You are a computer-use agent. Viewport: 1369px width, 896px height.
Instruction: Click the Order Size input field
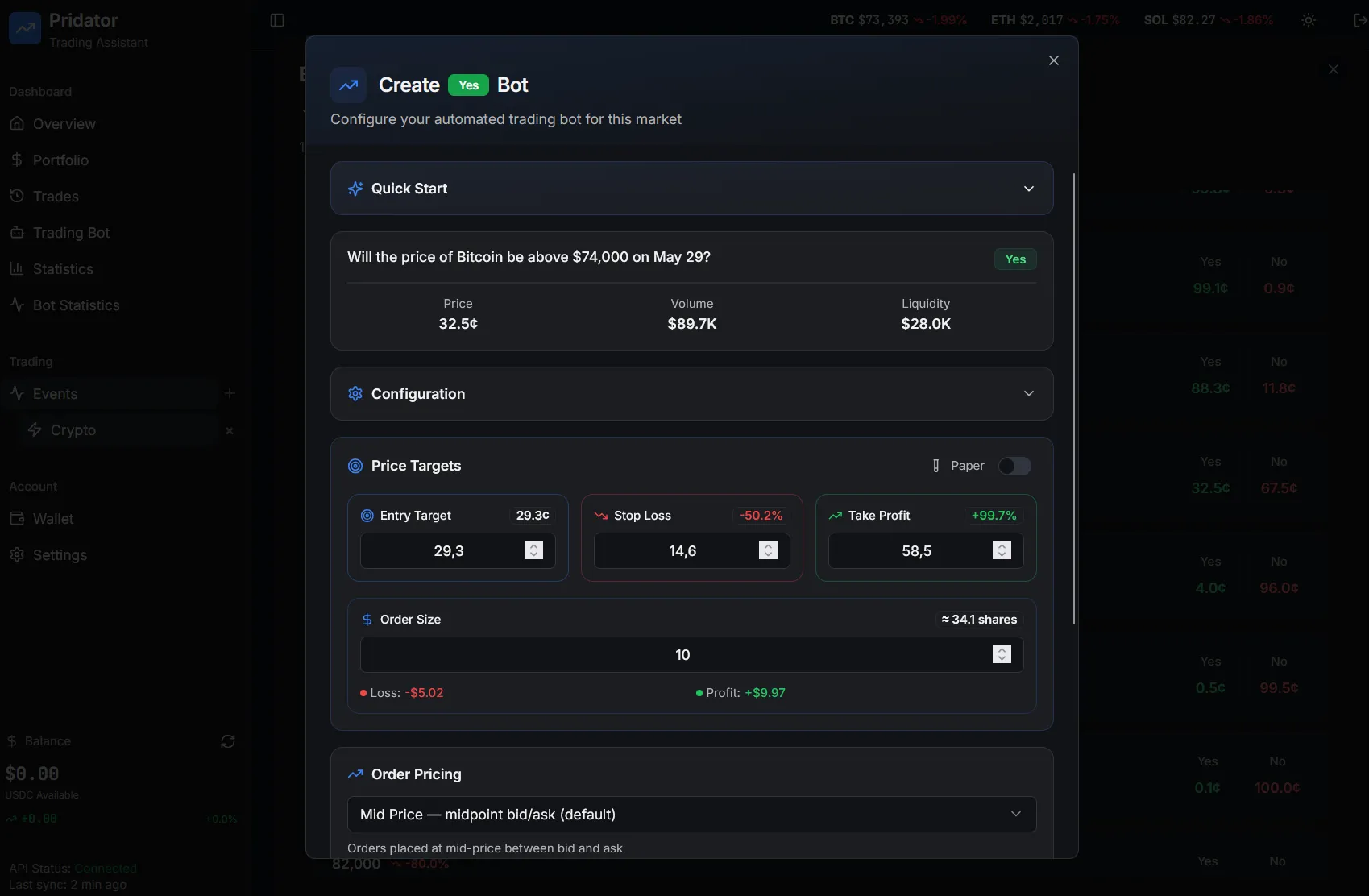[692, 655]
